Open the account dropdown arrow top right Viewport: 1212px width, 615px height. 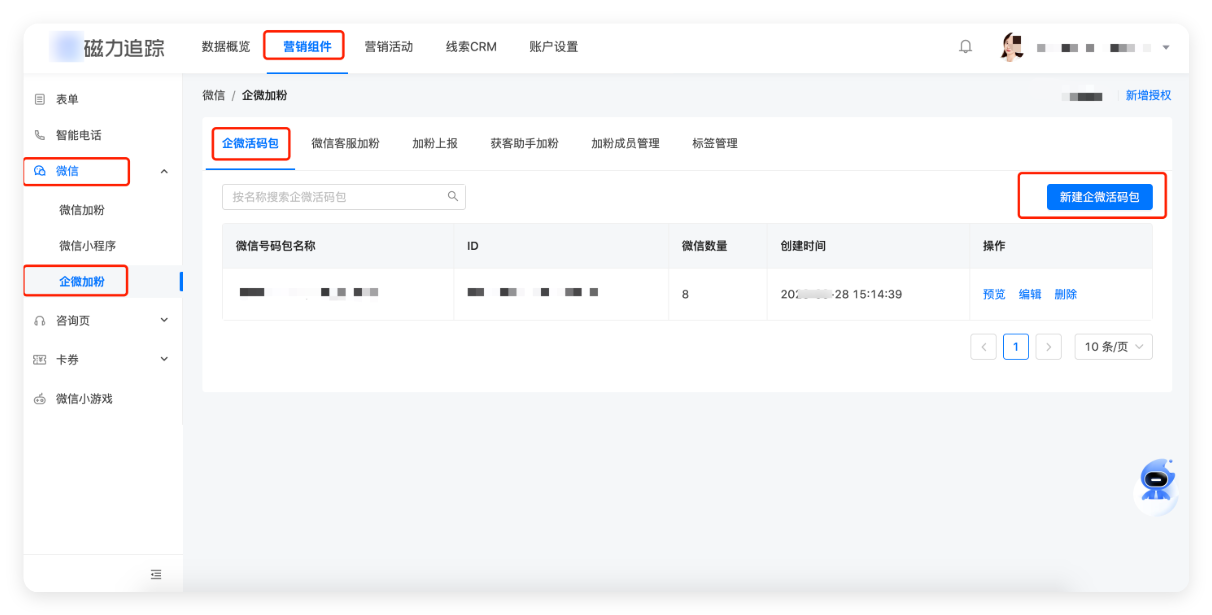coord(1166,46)
